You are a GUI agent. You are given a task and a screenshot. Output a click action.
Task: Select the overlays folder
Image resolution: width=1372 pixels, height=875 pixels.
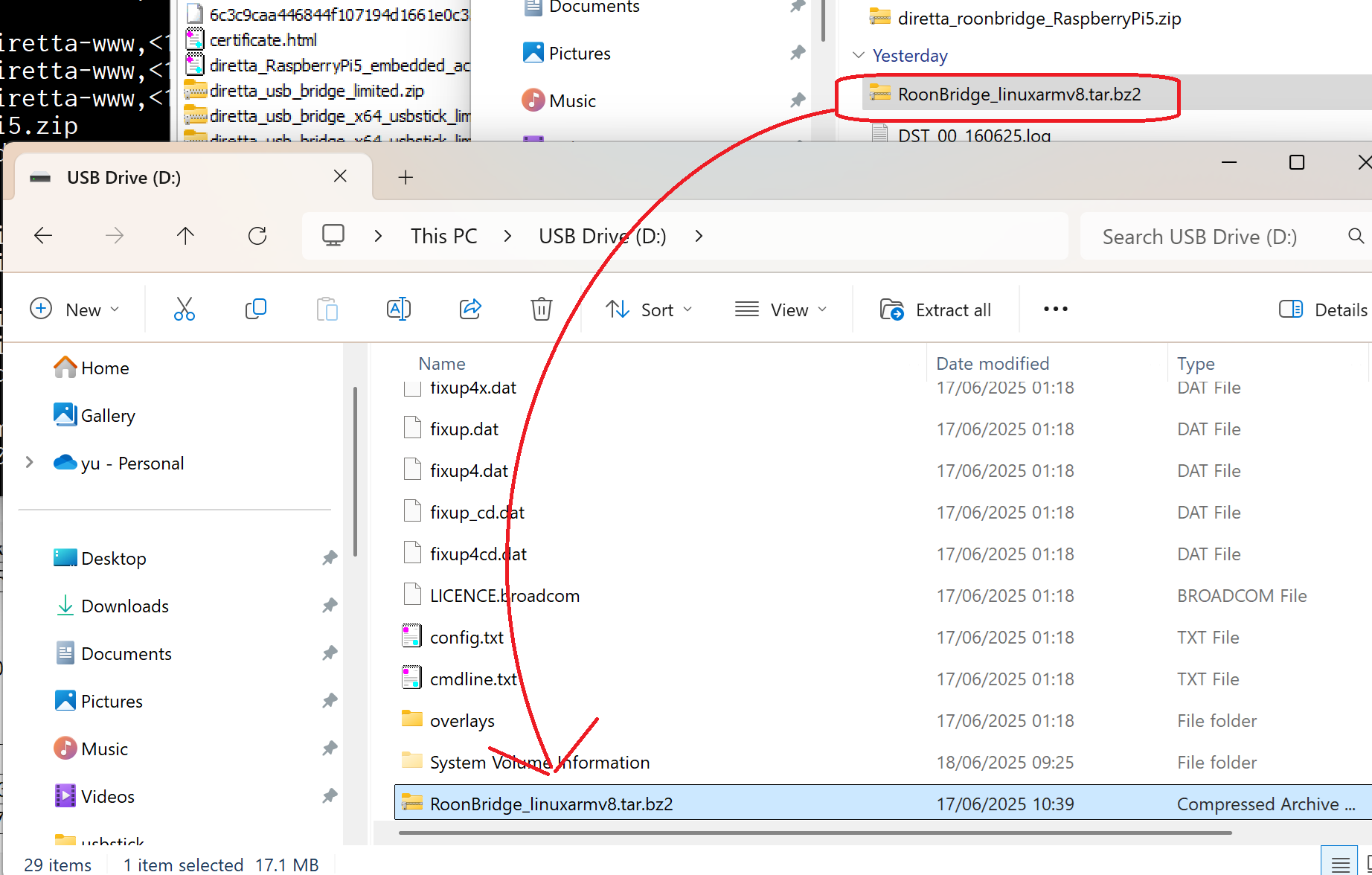(462, 721)
